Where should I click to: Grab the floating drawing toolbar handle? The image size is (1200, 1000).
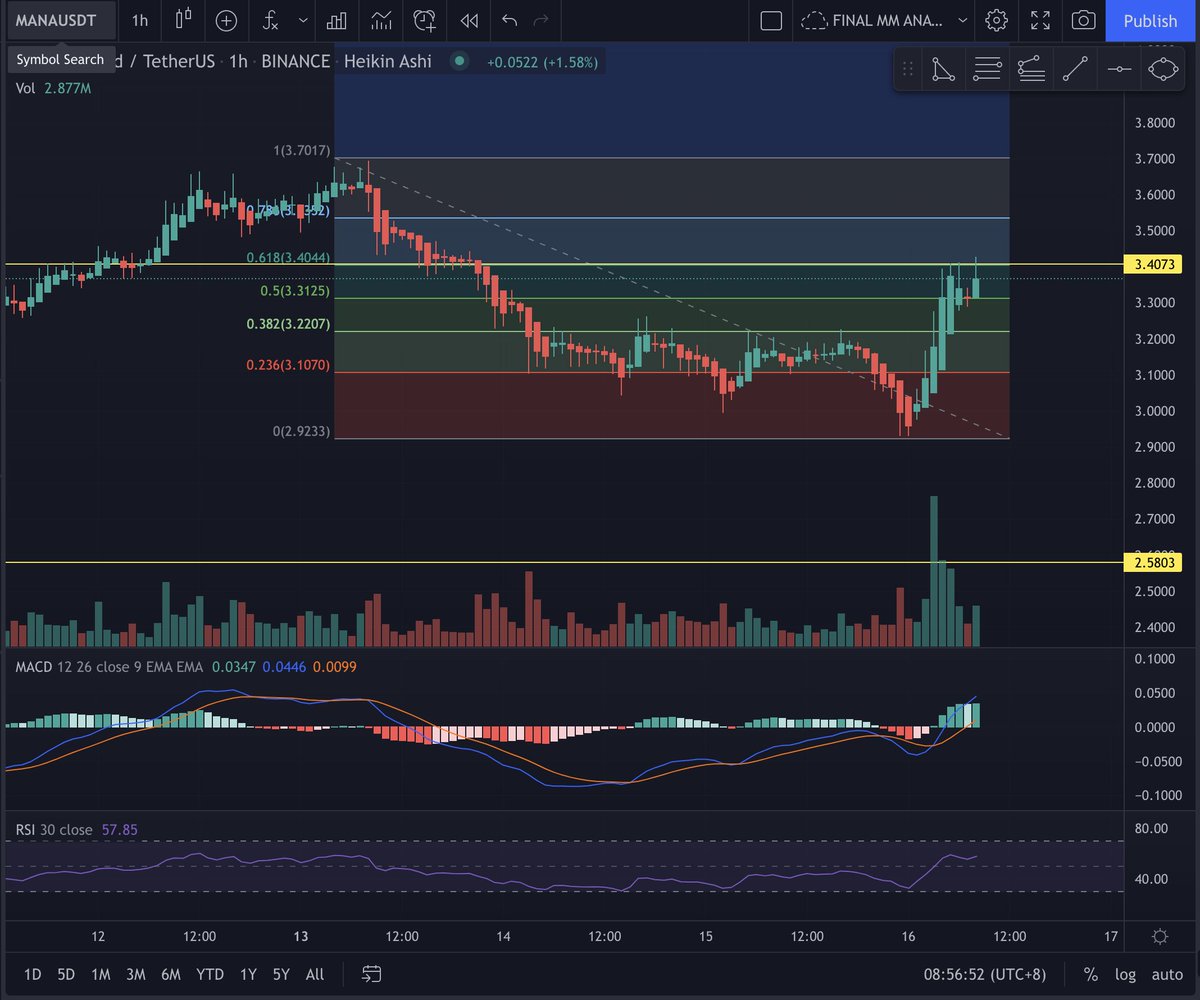coord(908,69)
